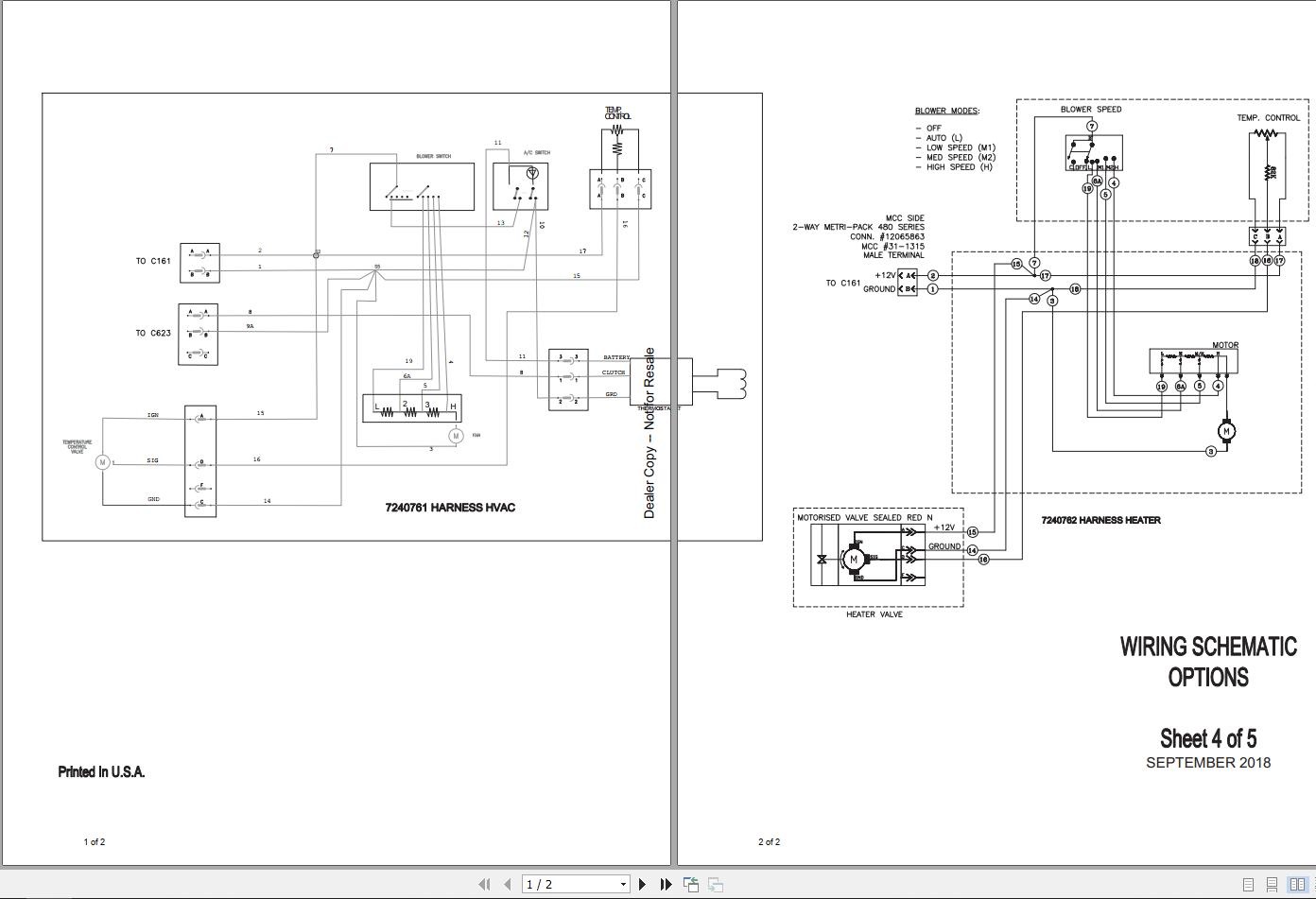Open the page number dropdown arrow
1316x899 pixels.
[623, 885]
